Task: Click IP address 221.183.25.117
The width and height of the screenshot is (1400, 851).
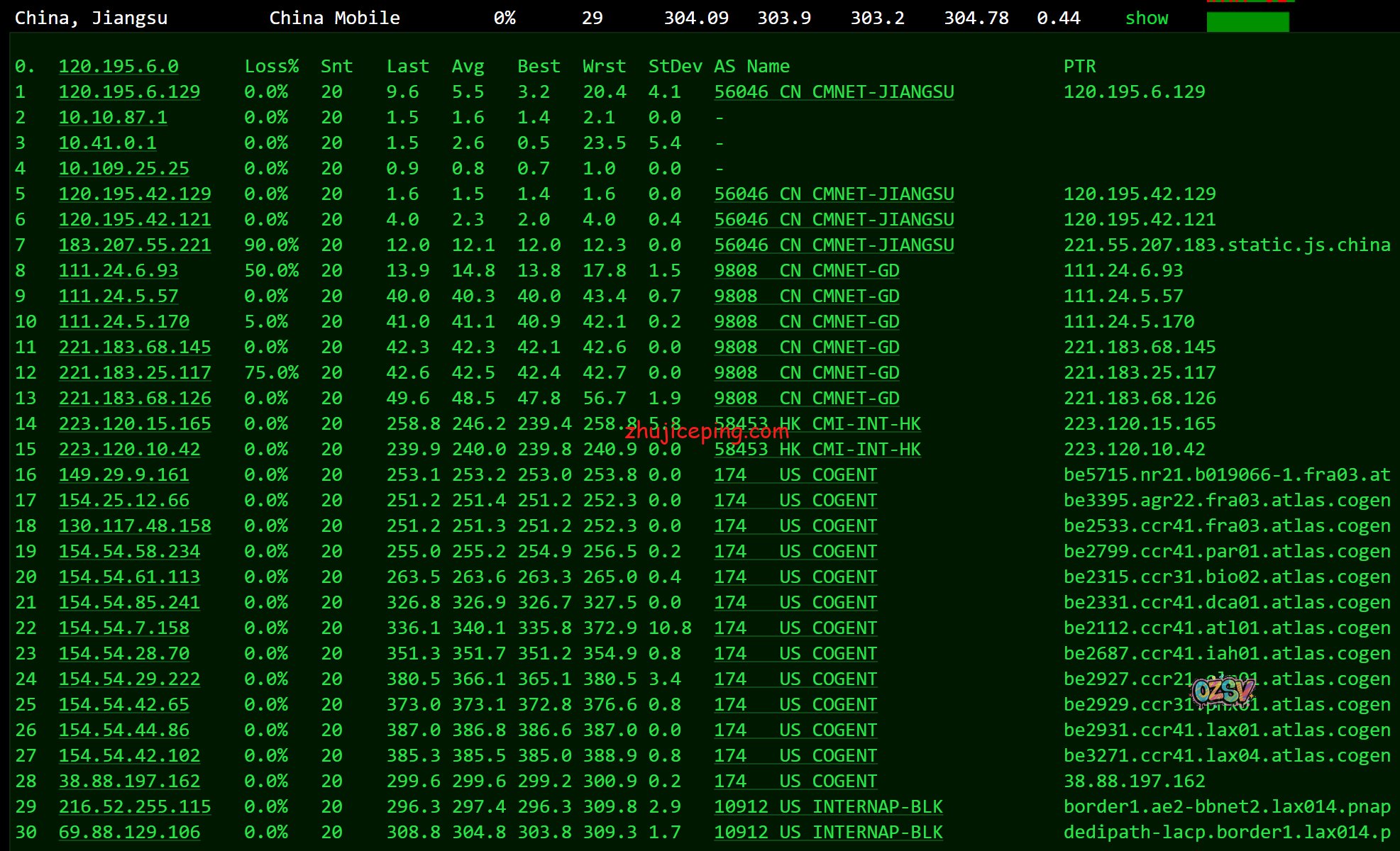Action: tap(135, 373)
